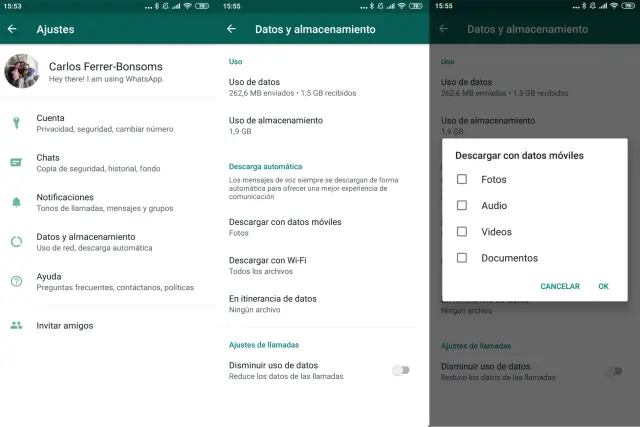Viewport: 640px width, 427px height.
Task: Open Descargar con Wi-Fi options
Action: 268,265
